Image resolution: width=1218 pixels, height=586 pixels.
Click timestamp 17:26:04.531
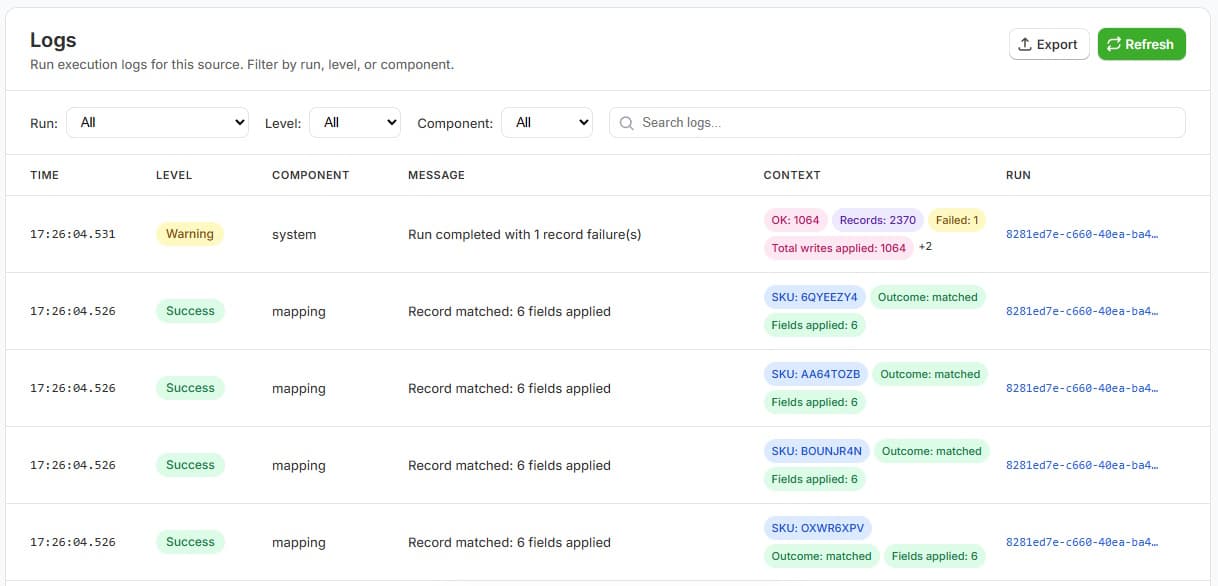pos(73,234)
